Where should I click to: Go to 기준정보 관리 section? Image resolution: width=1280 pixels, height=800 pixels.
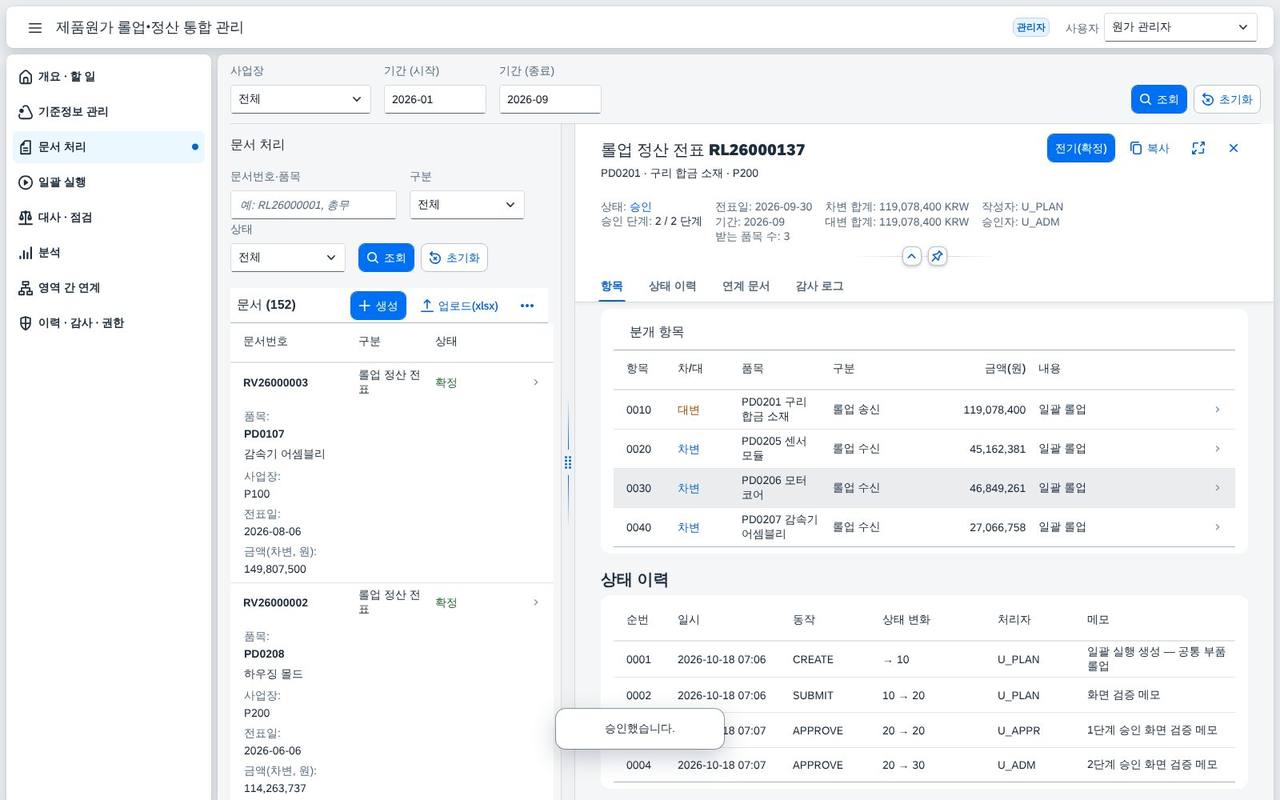[x=108, y=112]
